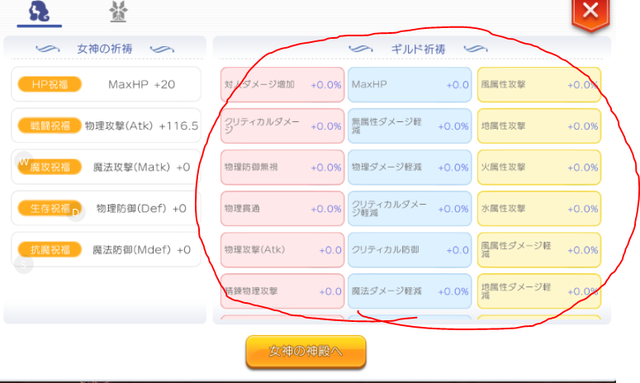Select the 抗魔祝福 blessing button
The width and height of the screenshot is (640, 383).
click(49, 249)
